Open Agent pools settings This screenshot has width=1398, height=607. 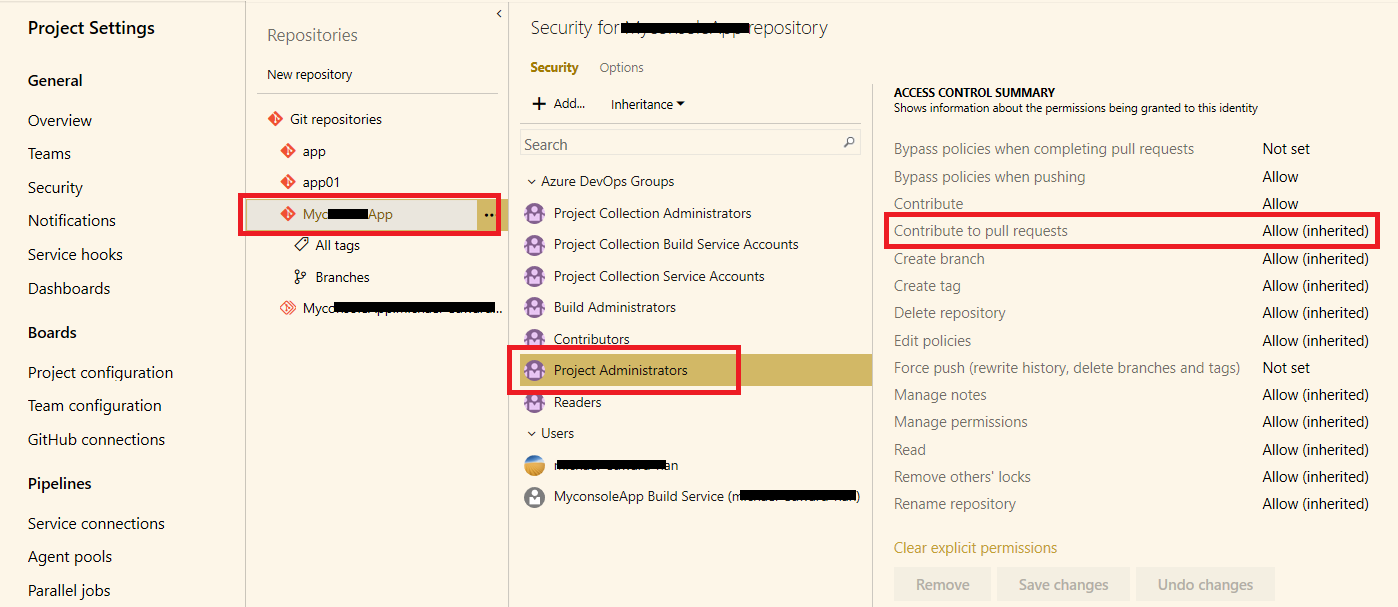point(70,557)
